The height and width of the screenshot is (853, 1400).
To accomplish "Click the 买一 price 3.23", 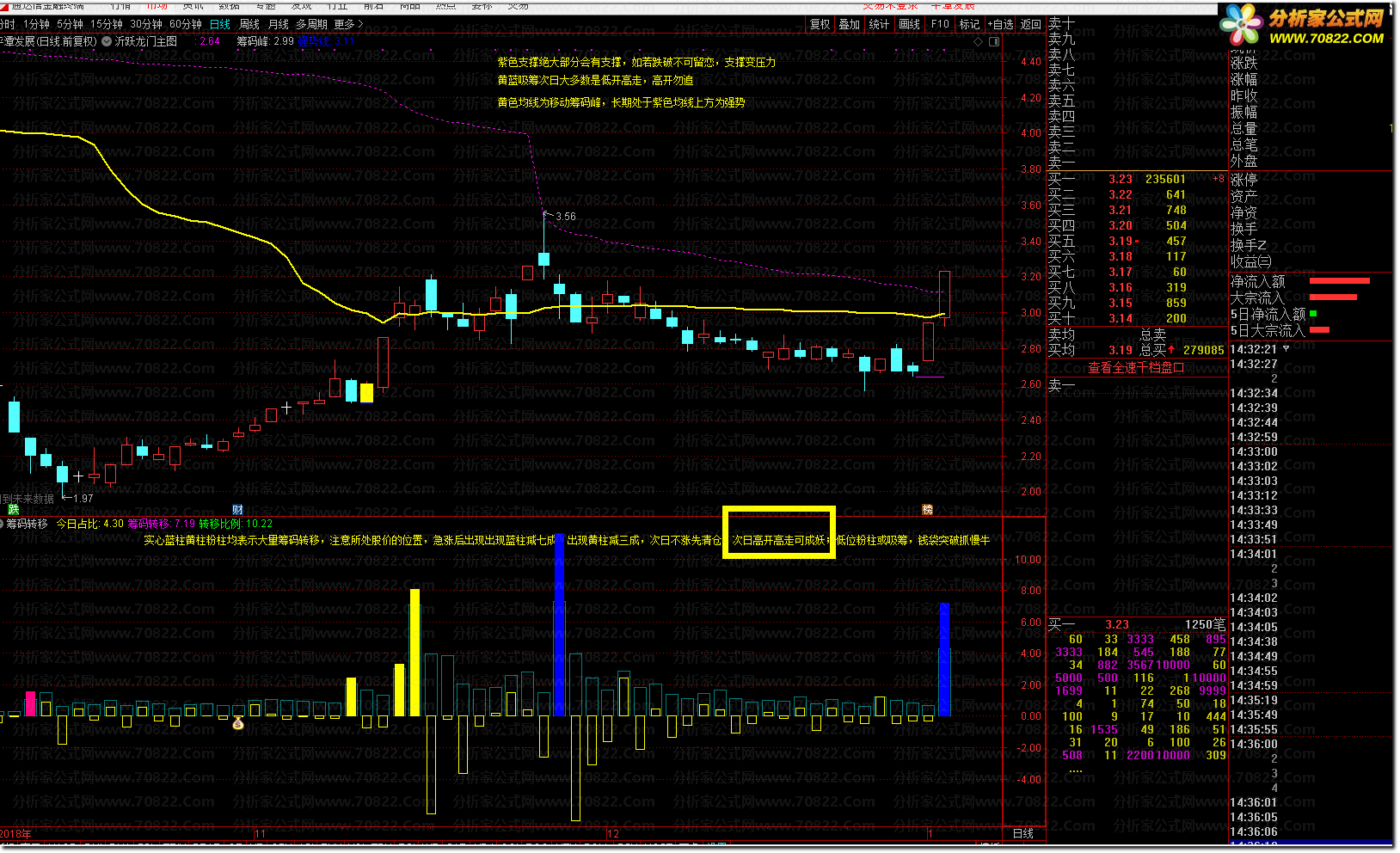I will point(1121,180).
